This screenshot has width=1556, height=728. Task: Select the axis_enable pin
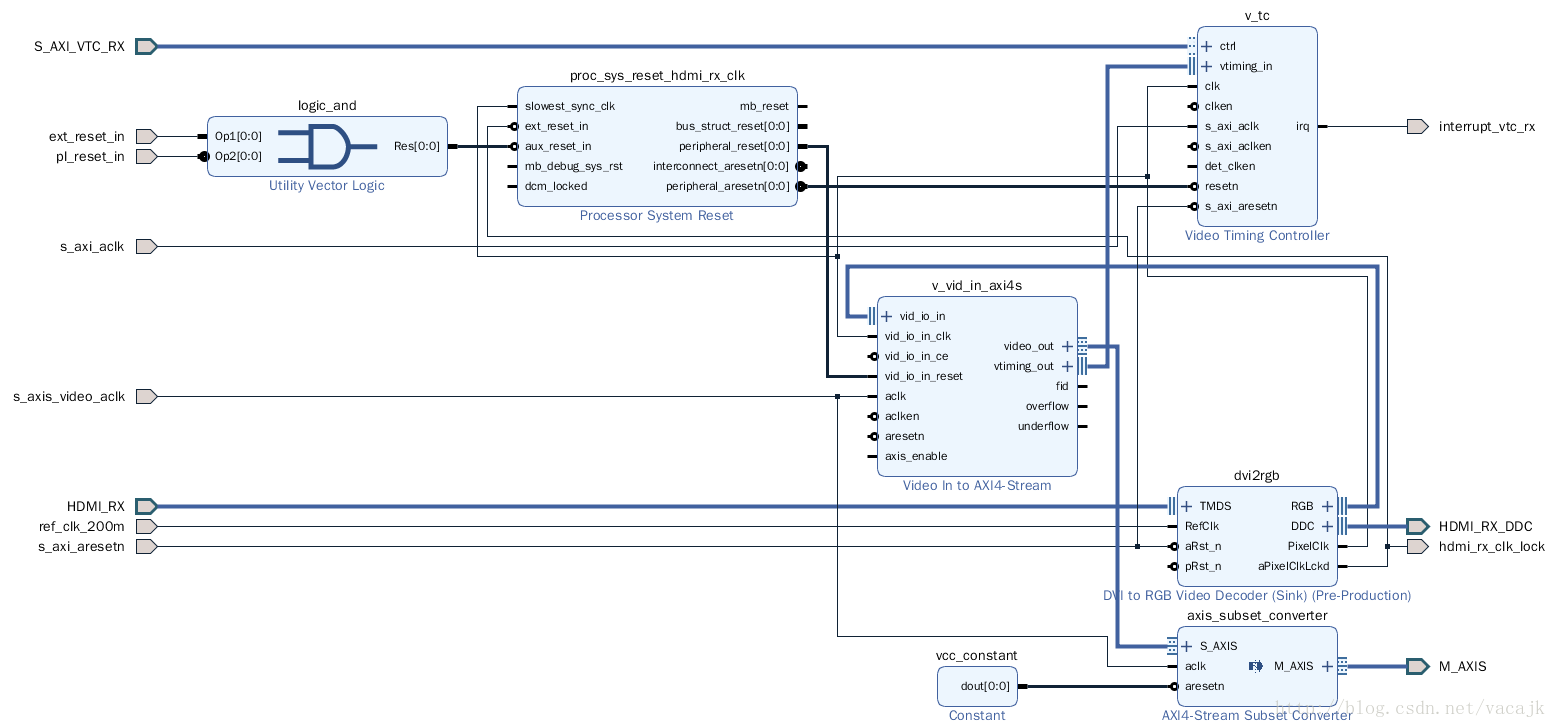tap(916, 456)
